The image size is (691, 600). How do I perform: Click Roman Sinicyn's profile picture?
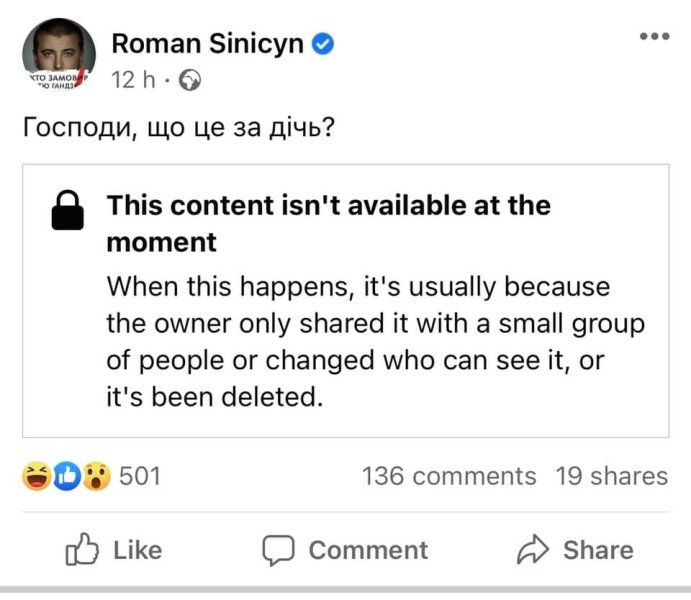pyautogui.click(x=59, y=57)
